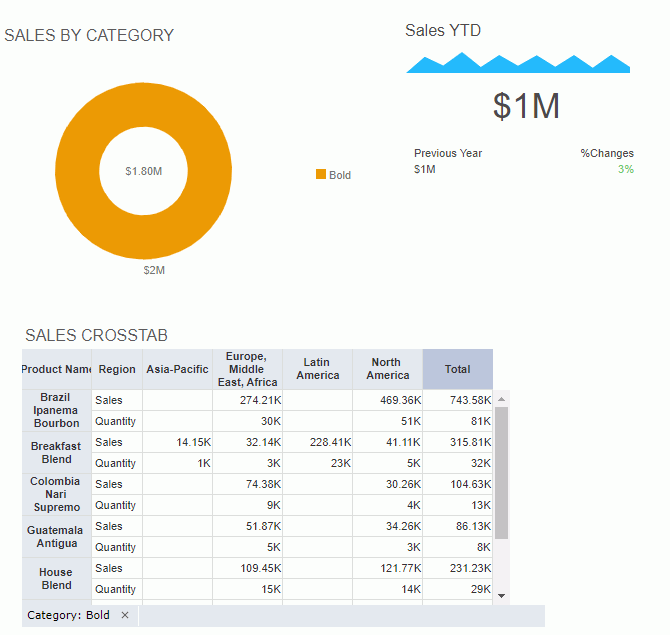Click the Europe, Middle East, Africa header

247,369
